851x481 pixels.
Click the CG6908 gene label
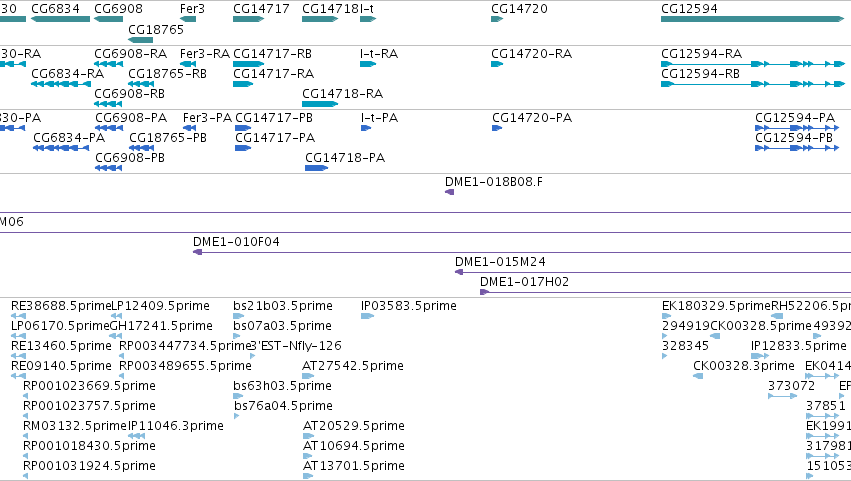point(118,9)
